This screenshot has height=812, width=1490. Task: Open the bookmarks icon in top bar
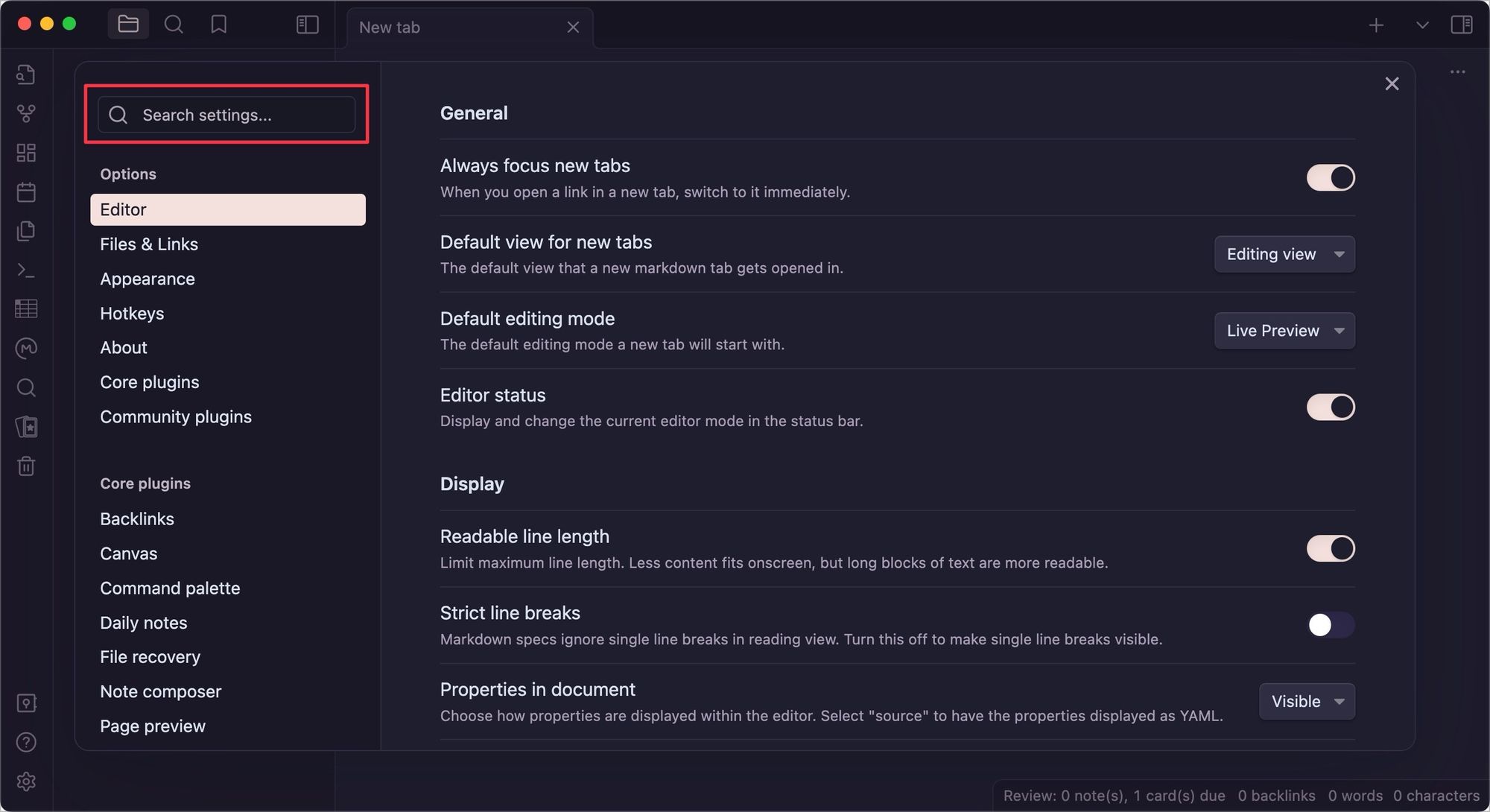218,25
